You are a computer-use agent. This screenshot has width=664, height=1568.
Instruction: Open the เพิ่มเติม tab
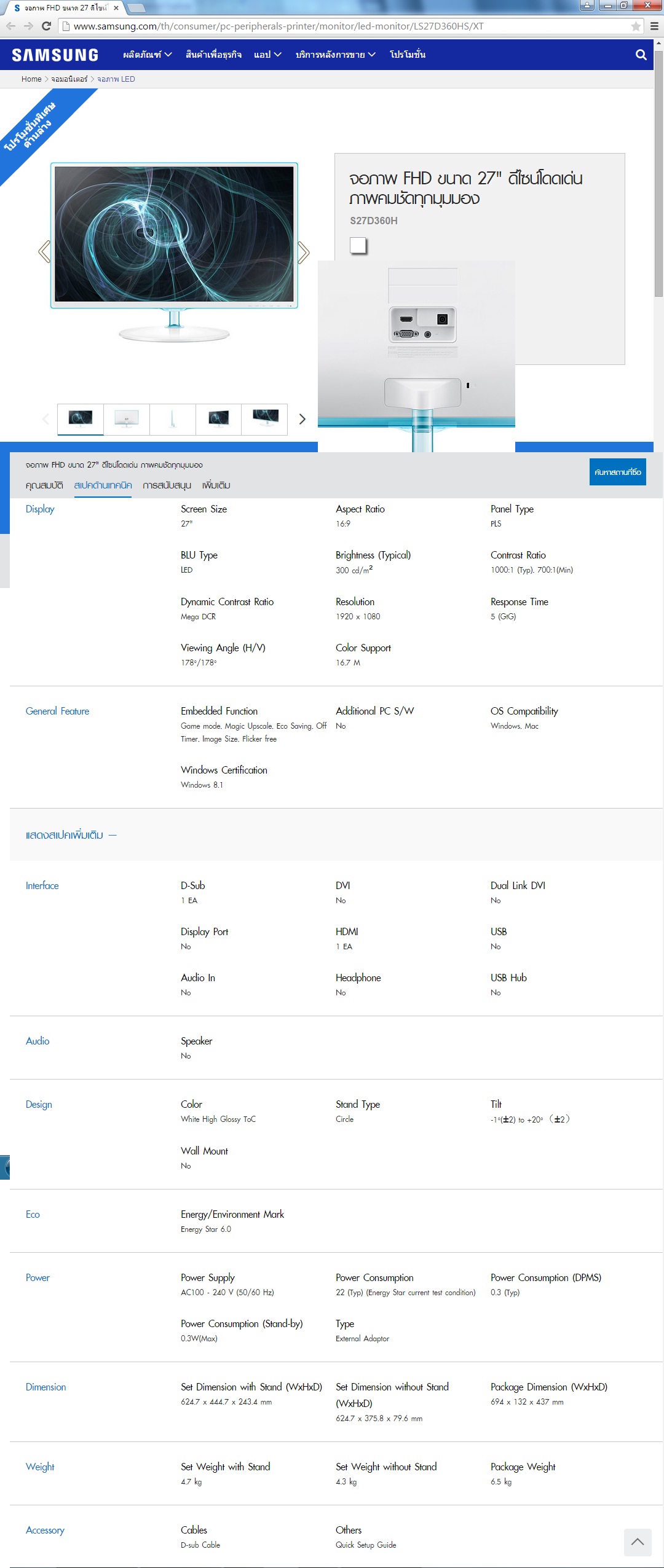(216, 485)
